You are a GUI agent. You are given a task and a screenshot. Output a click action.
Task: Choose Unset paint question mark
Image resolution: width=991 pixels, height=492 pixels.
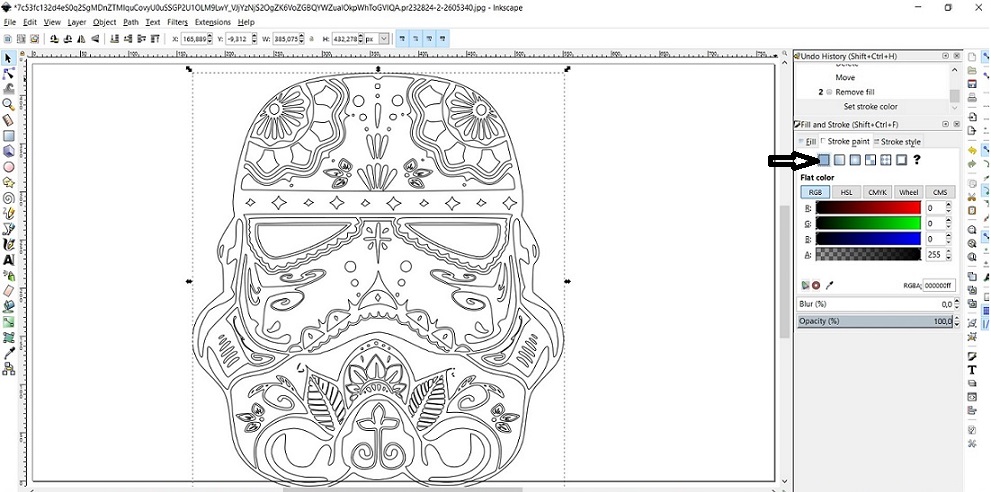pyautogui.click(x=916, y=160)
